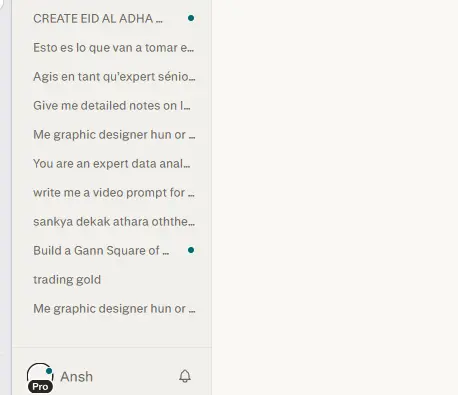The width and height of the screenshot is (458, 395).
Task: Click unread dot beside 'CREATE EID AL ADHA'
Action: (191, 18)
